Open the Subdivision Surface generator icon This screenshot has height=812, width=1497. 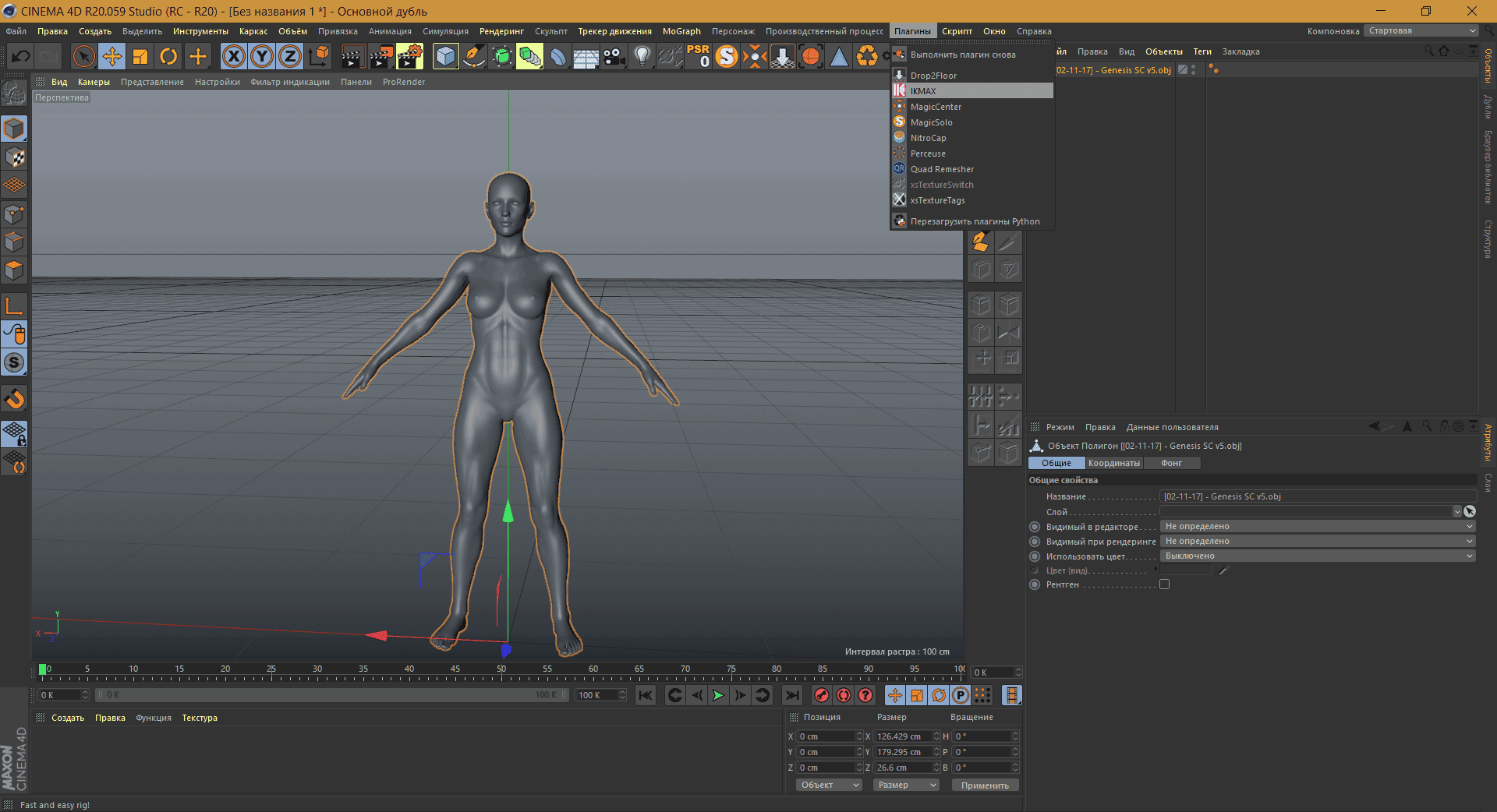(x=501, y=56)
